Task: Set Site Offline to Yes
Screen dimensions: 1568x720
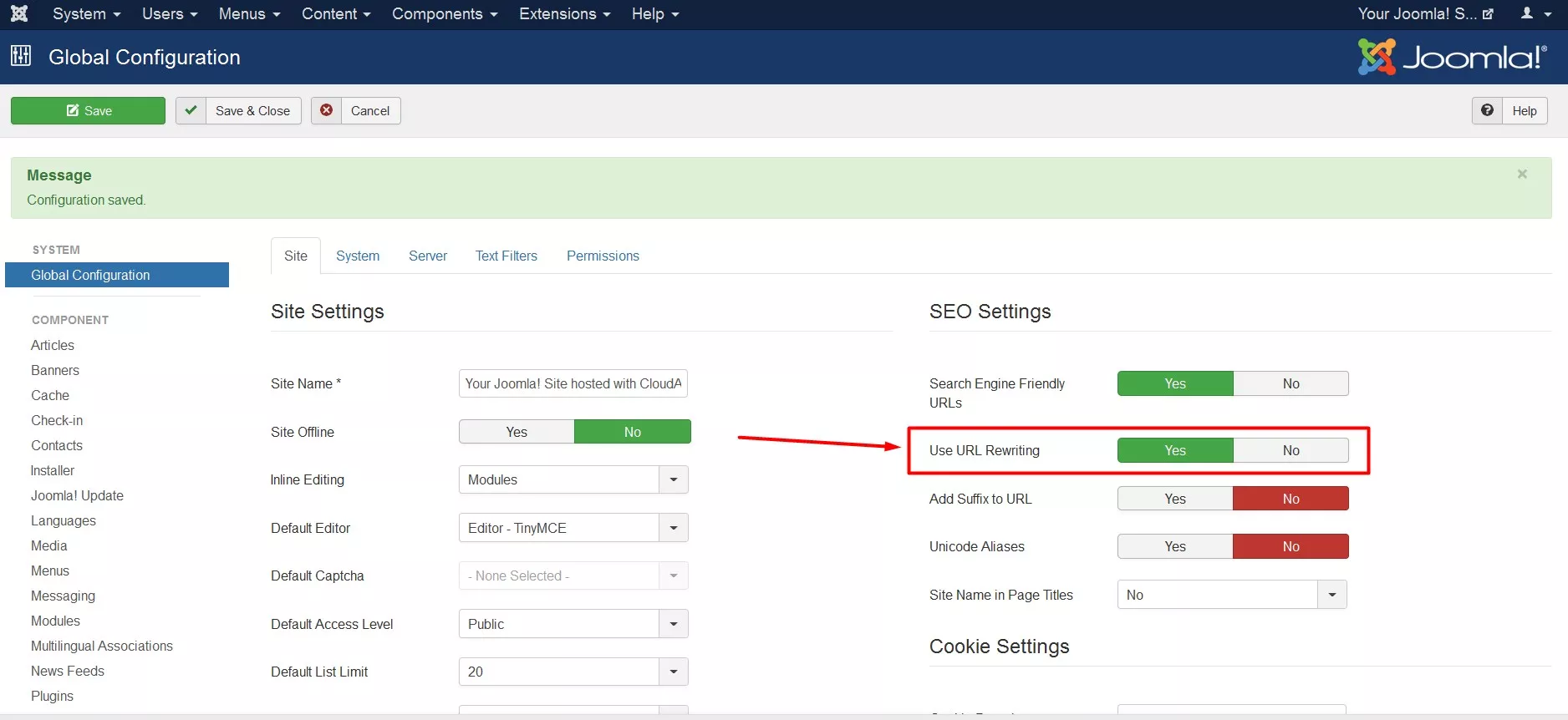Action: click(x=517, y=432)
